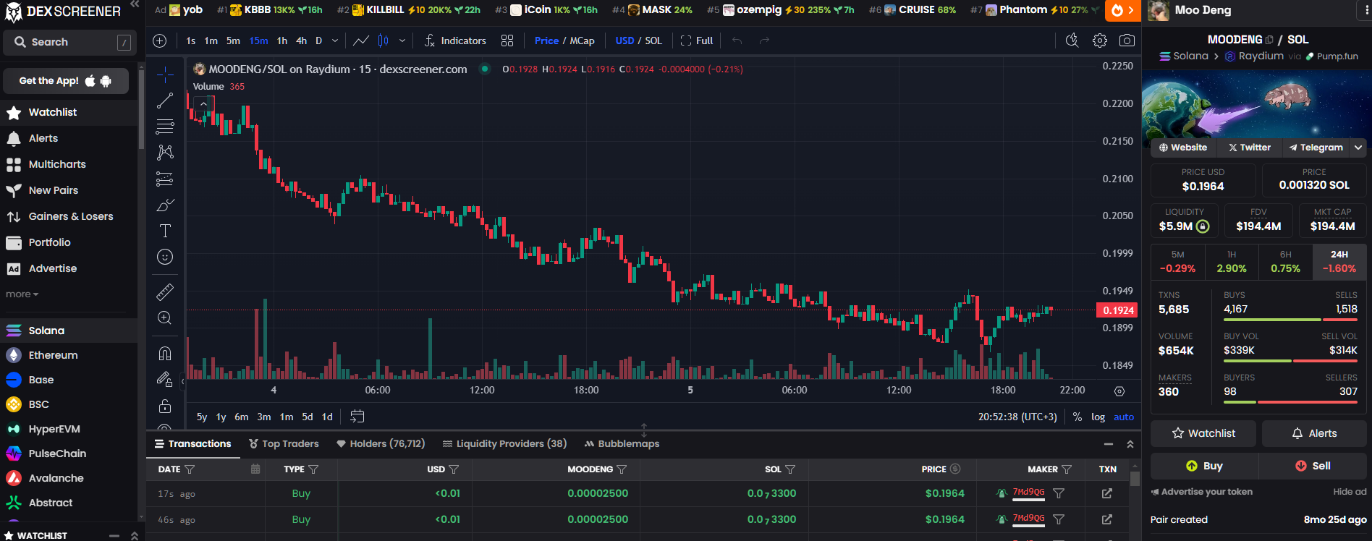
Task: Open chart settings gear
Action: [x=1099, y=41]
